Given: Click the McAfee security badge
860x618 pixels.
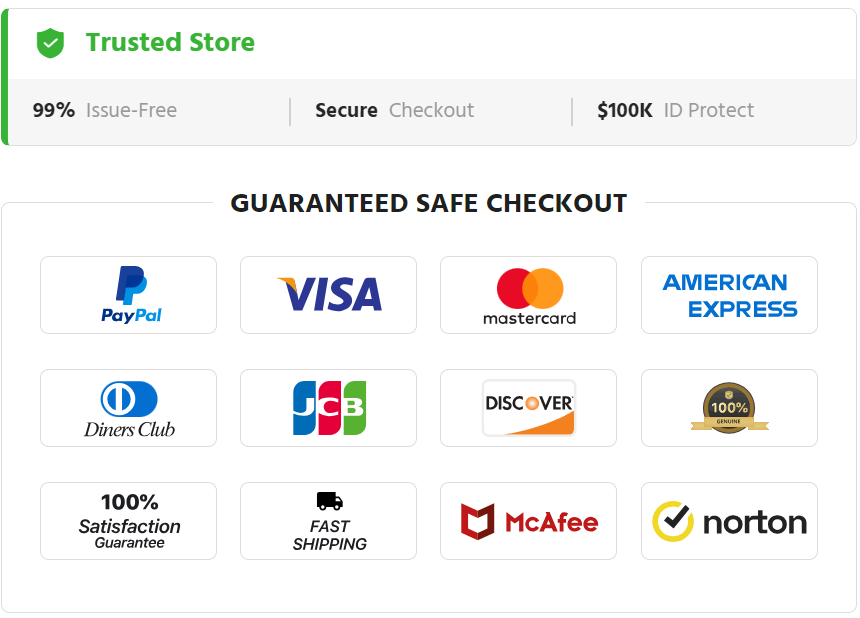Looking at the screenshot, I should click(x=528, y=521).
